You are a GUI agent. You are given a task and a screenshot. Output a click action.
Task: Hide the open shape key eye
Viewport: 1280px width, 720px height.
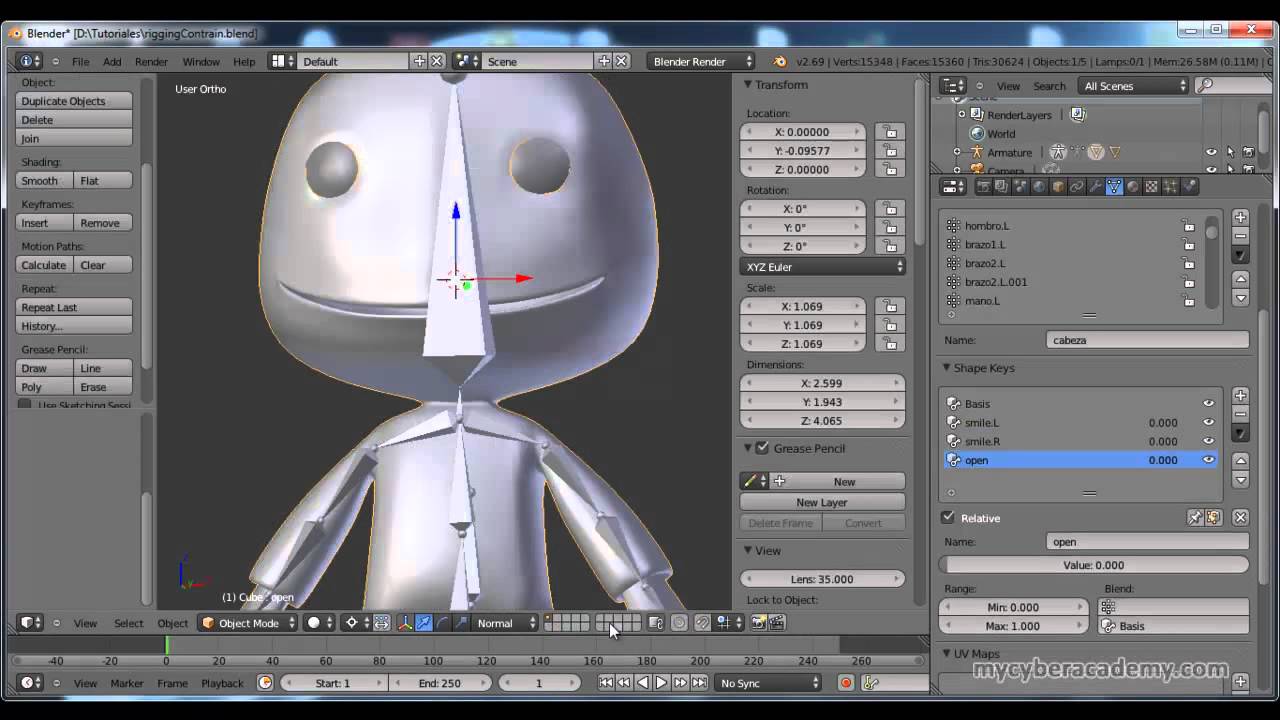(x=1208, y=460)
